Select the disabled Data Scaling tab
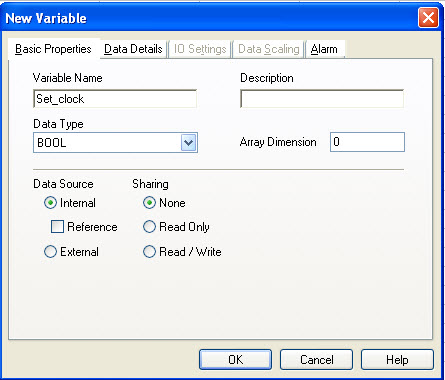 coord(269,49)
